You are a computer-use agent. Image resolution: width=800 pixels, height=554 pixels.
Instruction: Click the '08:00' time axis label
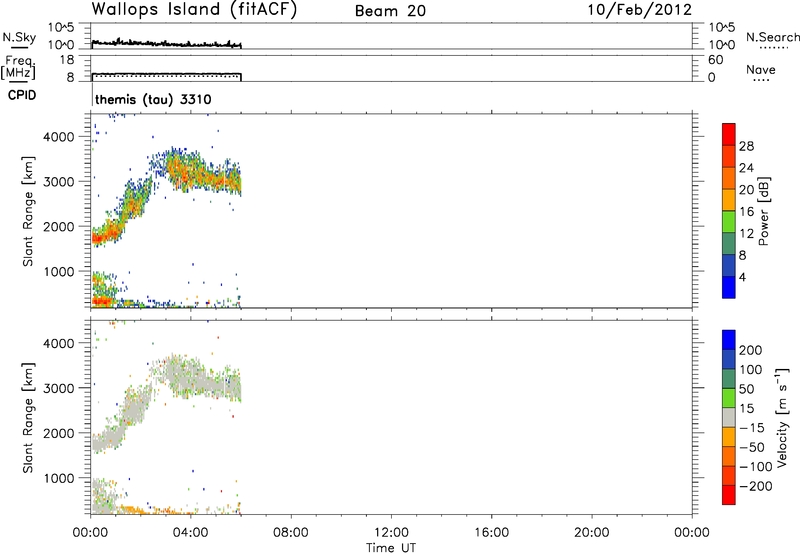[x=291, y=533]
